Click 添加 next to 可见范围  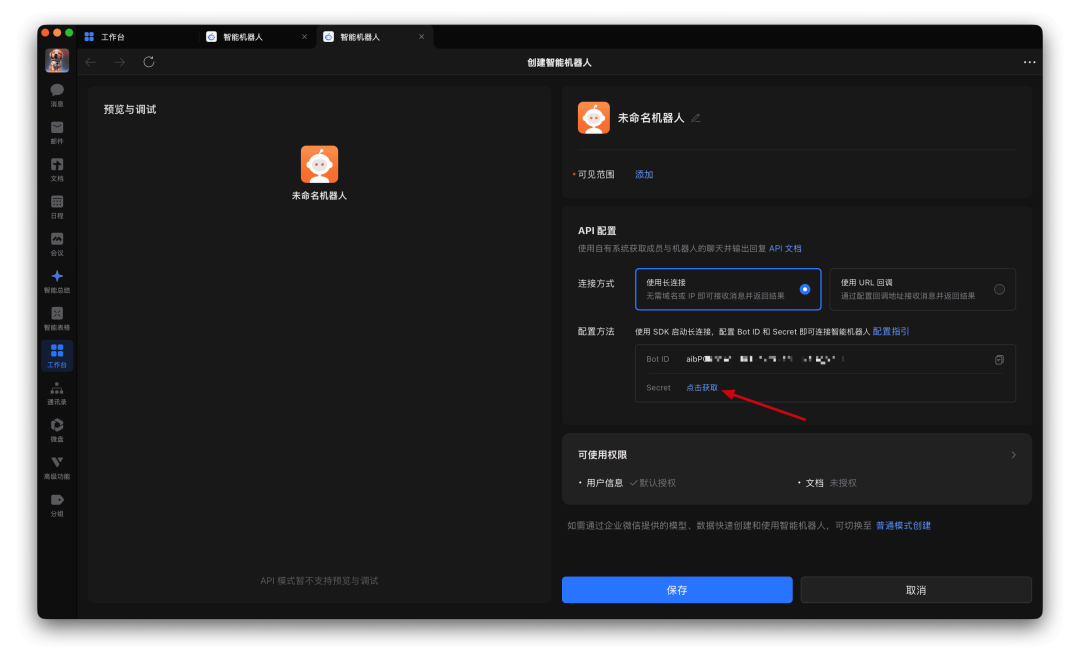pos(643,173)
